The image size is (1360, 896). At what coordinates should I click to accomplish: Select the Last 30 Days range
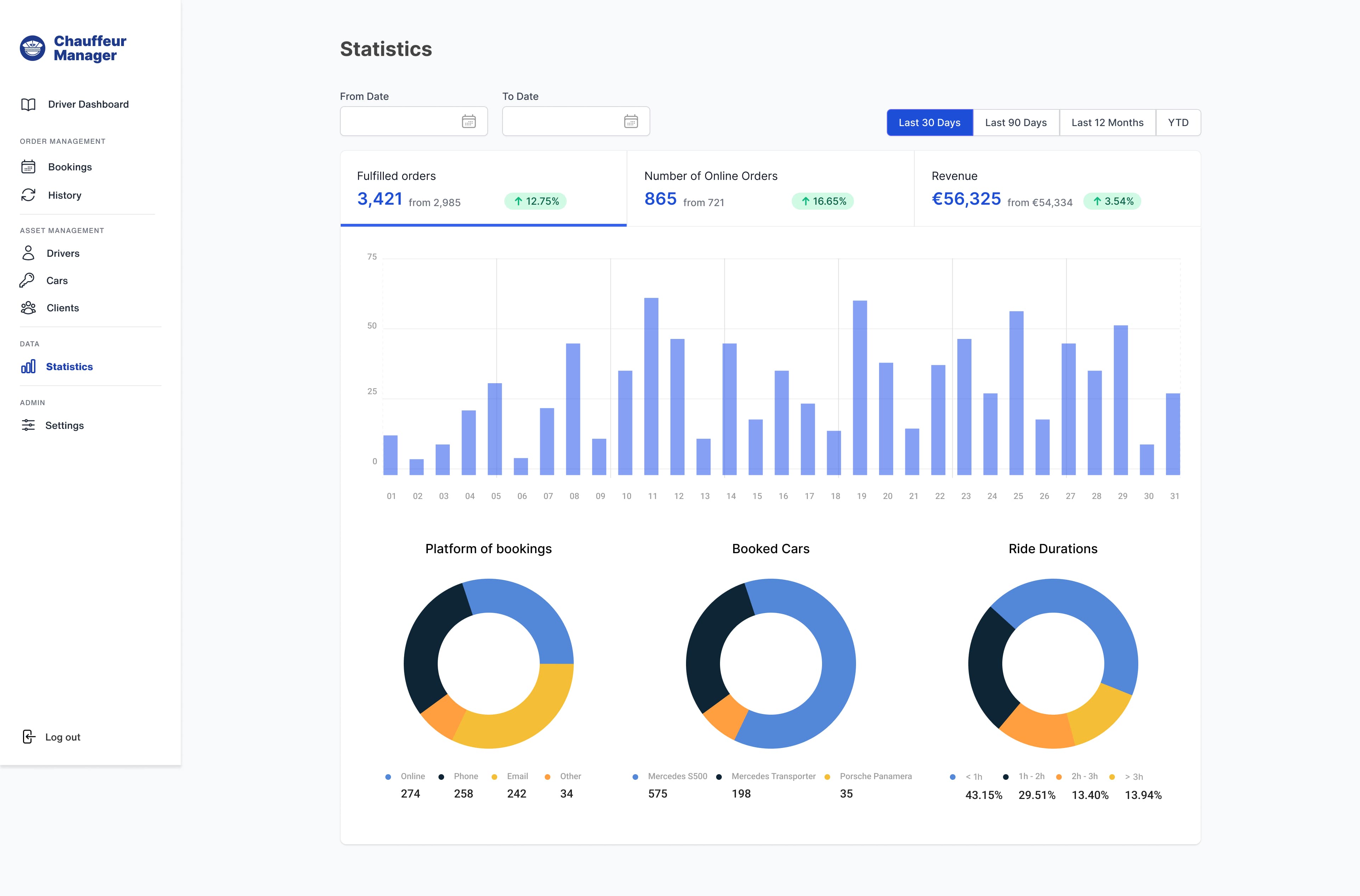pos(930,122)
